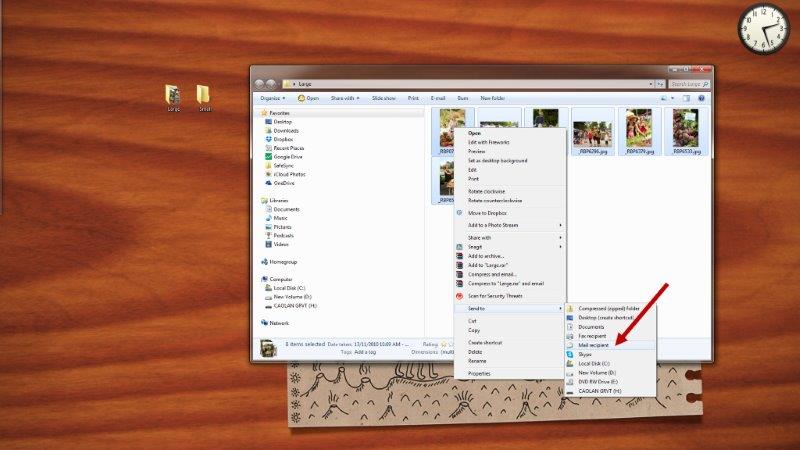Expand Add to a Photo Stream submenu
Viewport: 800px width, 450px height.
pyautogui.click(x=510, y=225)
